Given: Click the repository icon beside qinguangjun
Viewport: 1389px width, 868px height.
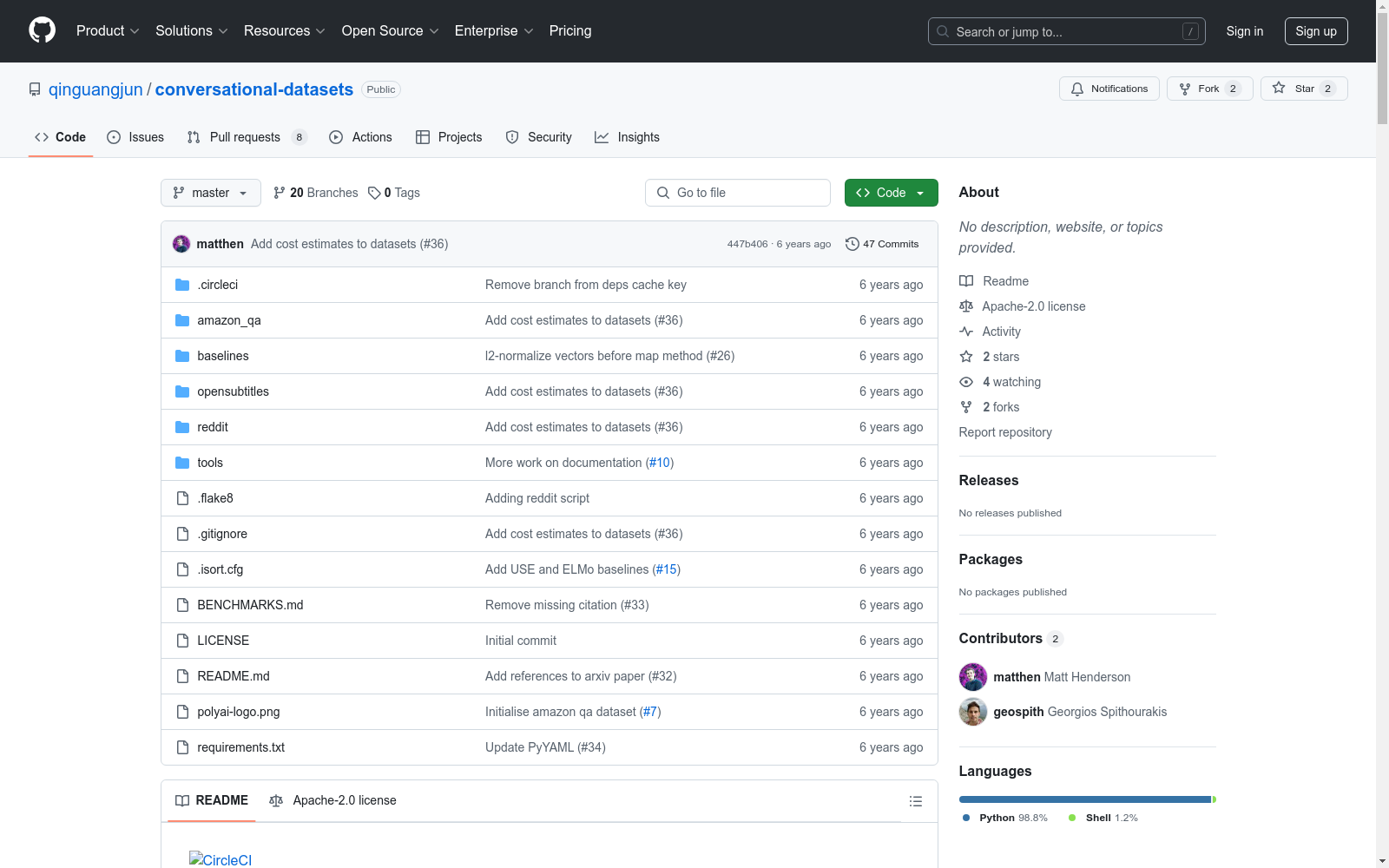Looking at the screenshot, I should point(35,89).
